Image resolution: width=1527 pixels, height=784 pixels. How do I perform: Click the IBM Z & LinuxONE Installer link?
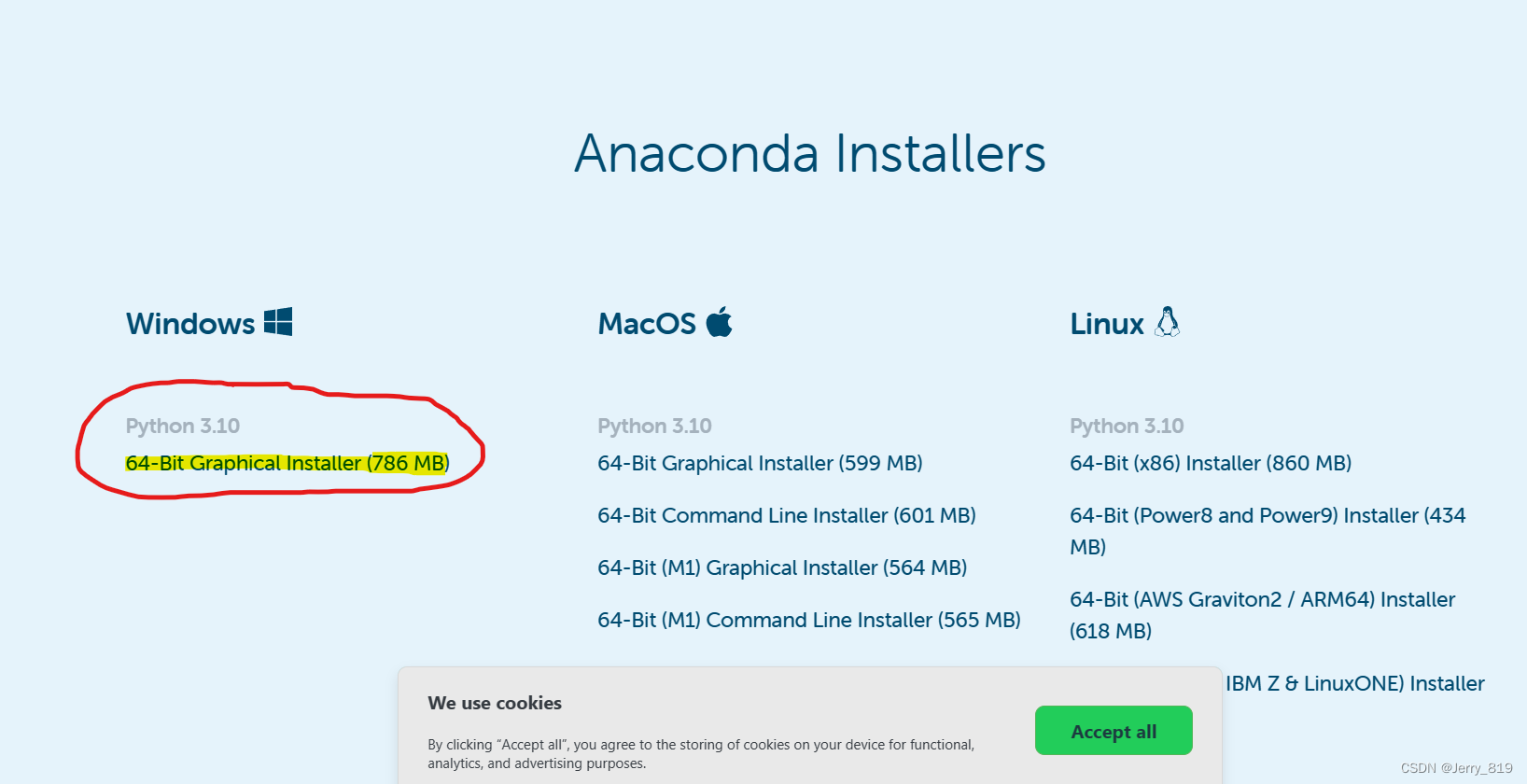coord(1354,684)
